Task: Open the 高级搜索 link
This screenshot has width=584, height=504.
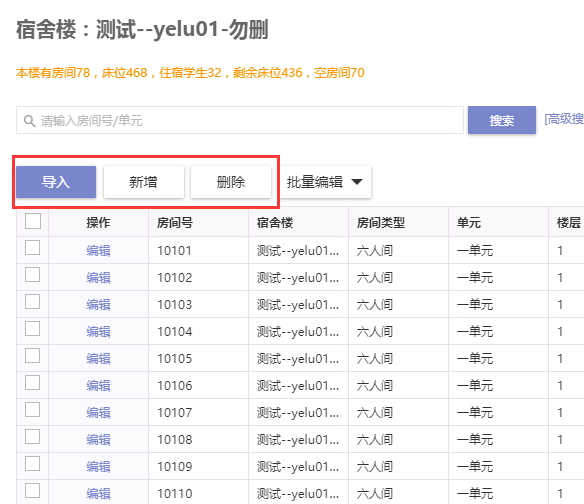Action: click(564, 119)
